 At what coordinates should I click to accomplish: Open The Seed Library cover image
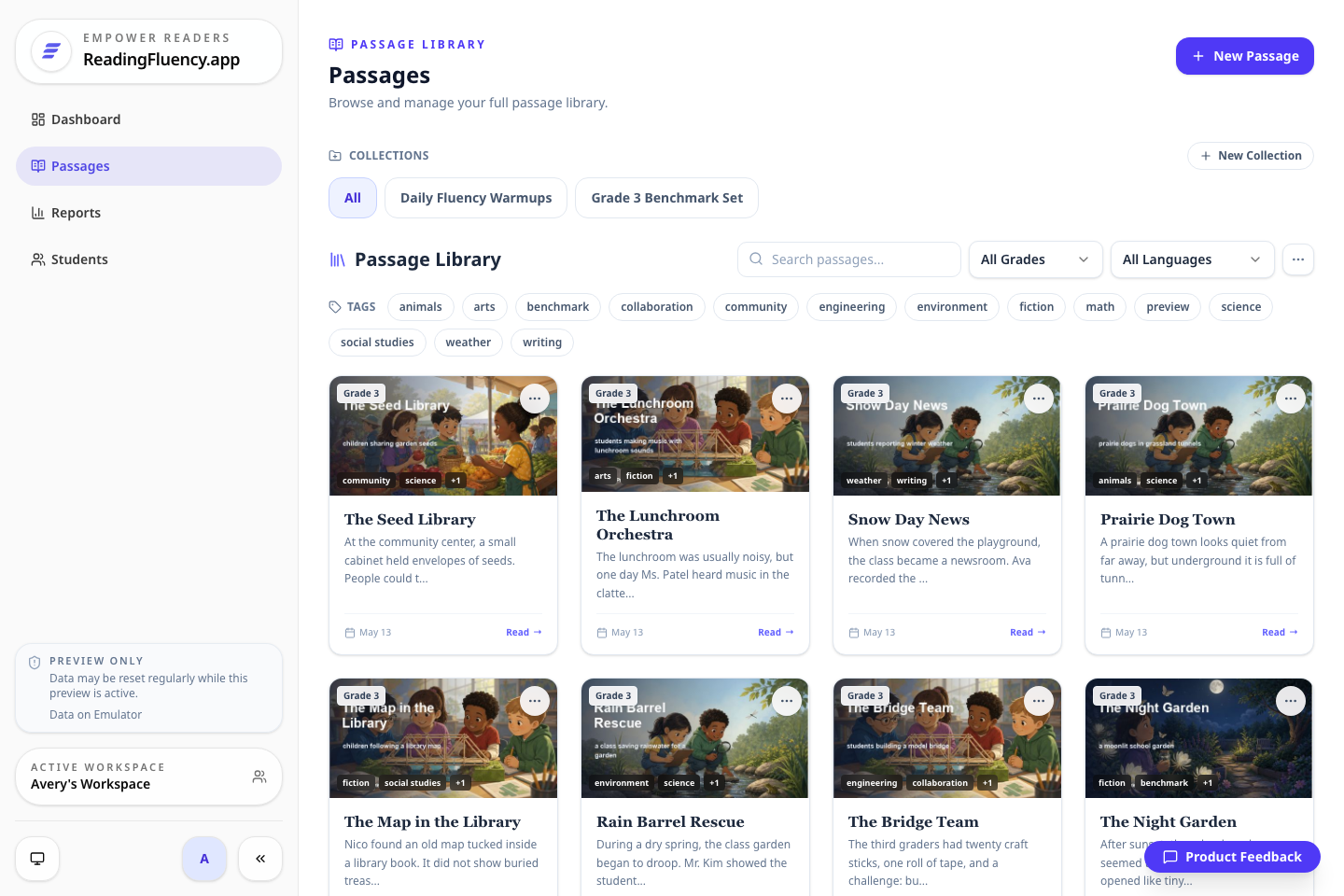[443, 436]
